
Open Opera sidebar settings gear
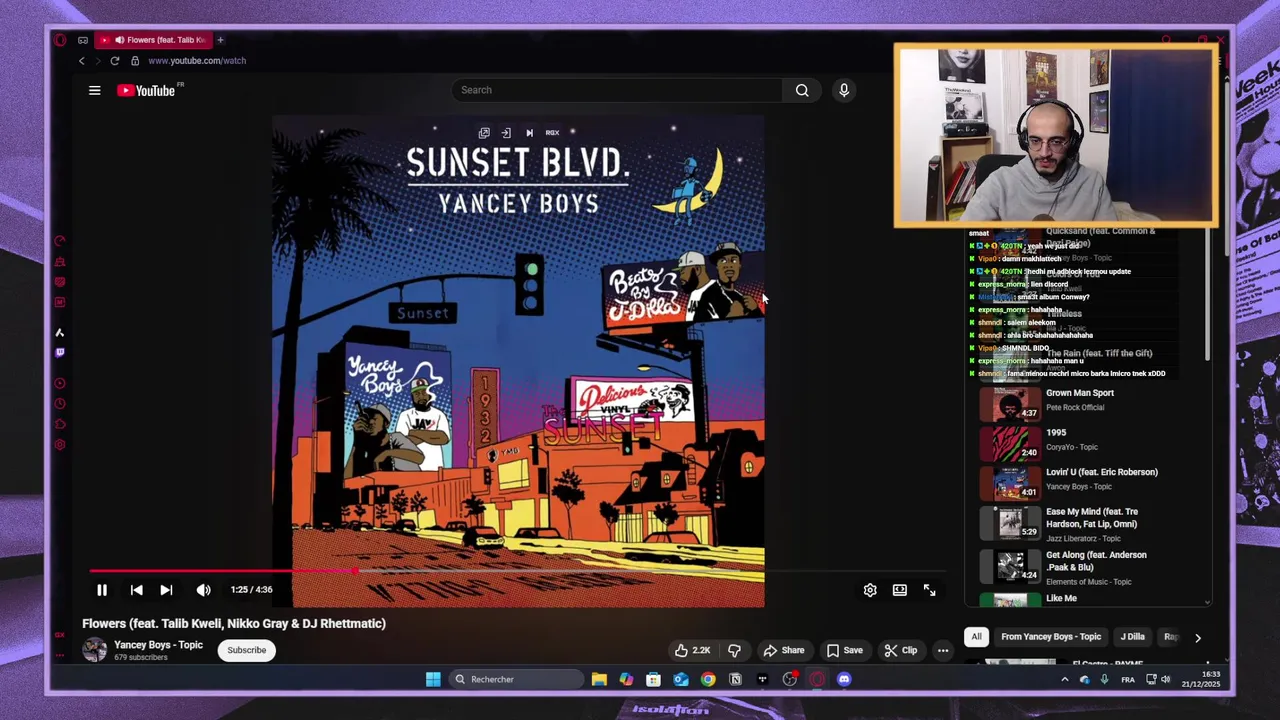[60, 445]
